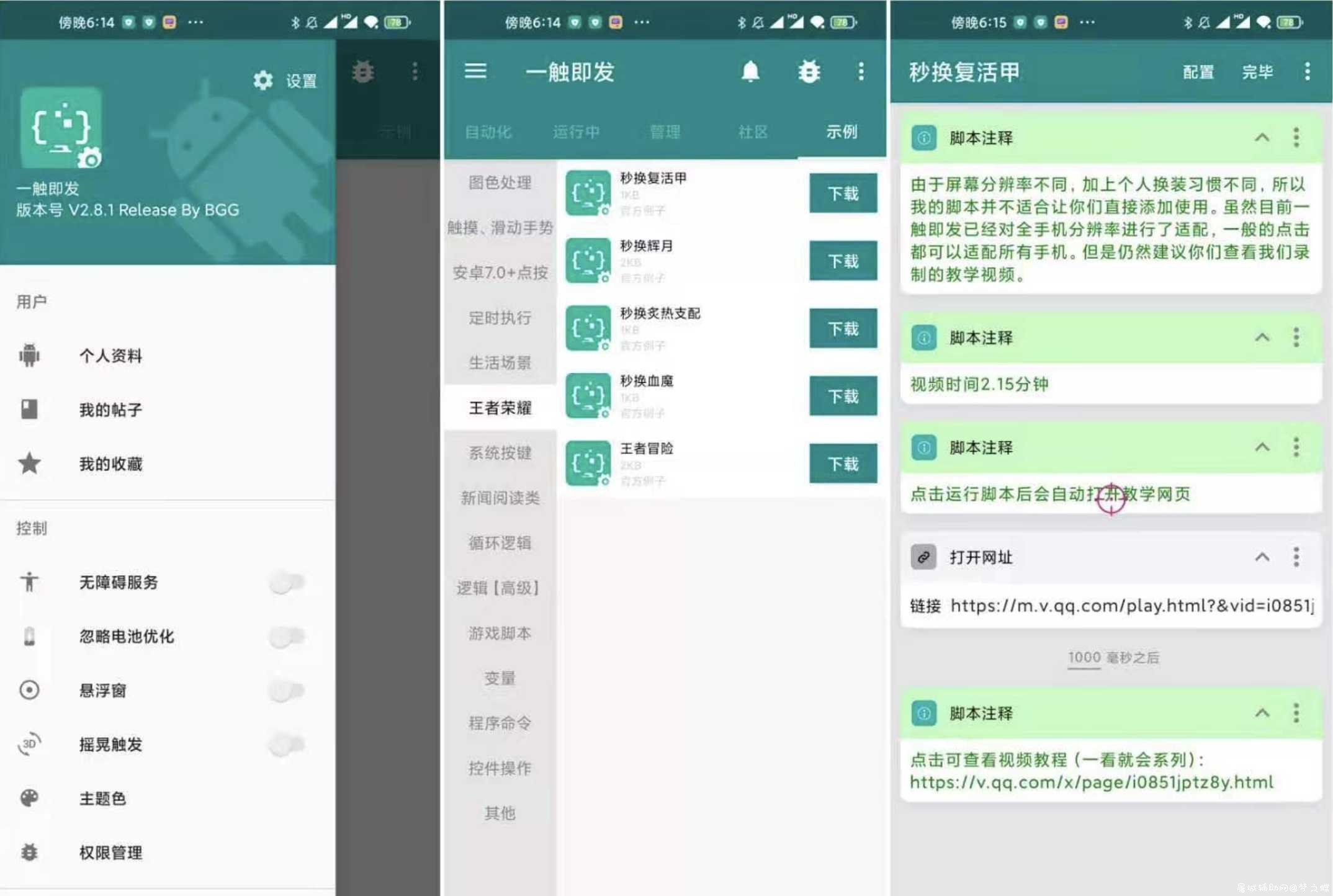Screen dimensions: 1333x896
Task: Select 图色处理 category
Action: [500, 182]
